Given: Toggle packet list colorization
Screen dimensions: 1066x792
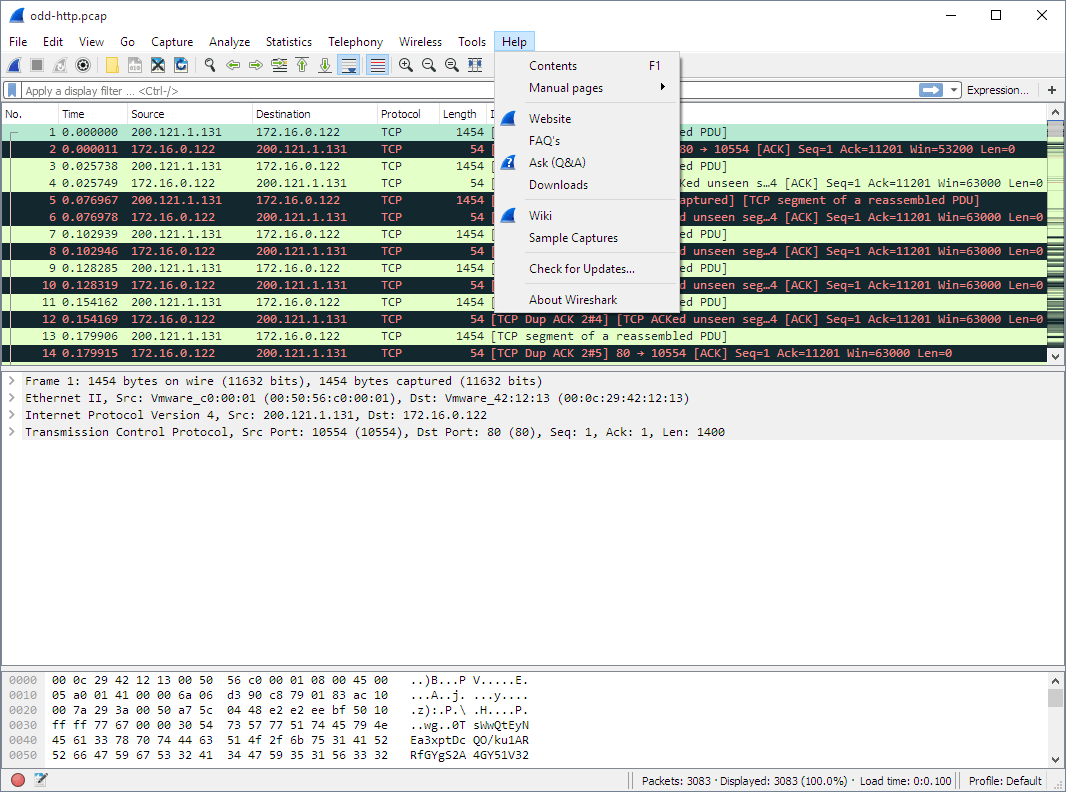Looking at the screenshot, I should (377, 64).
